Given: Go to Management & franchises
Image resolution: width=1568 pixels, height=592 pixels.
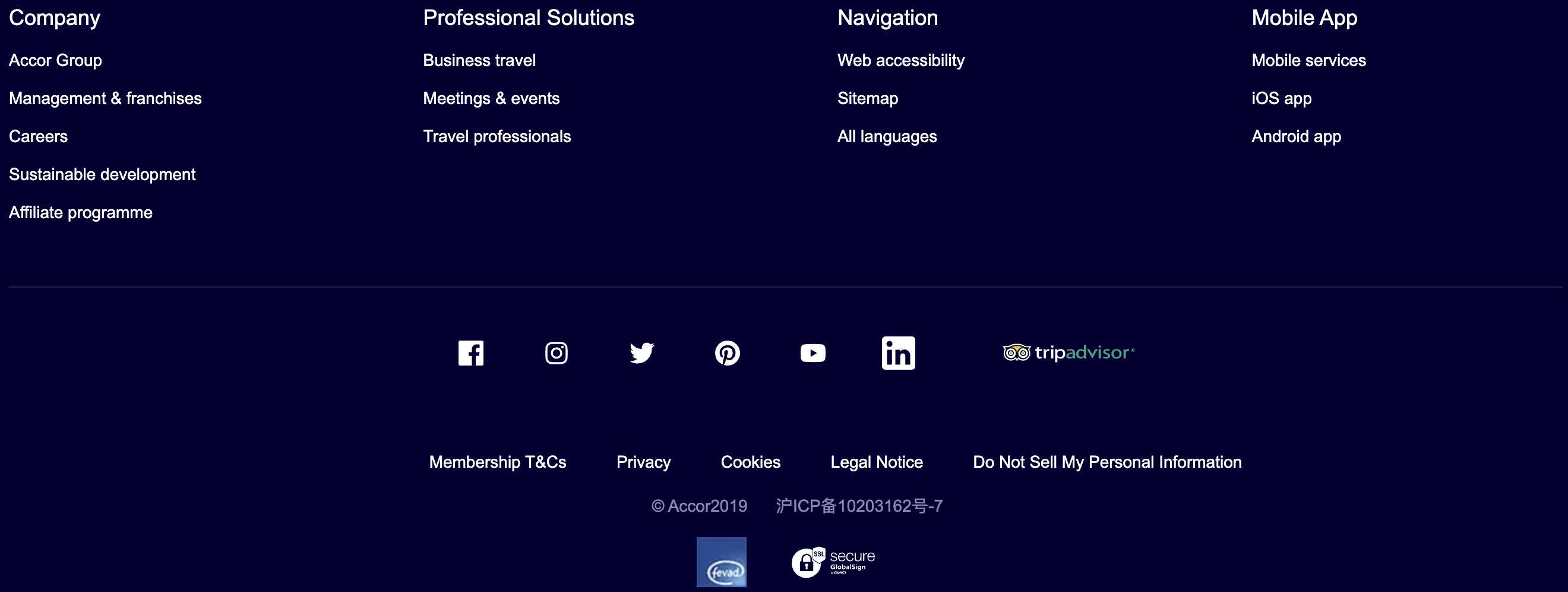Looking at the screenshot, I should [x=105, y=98].
